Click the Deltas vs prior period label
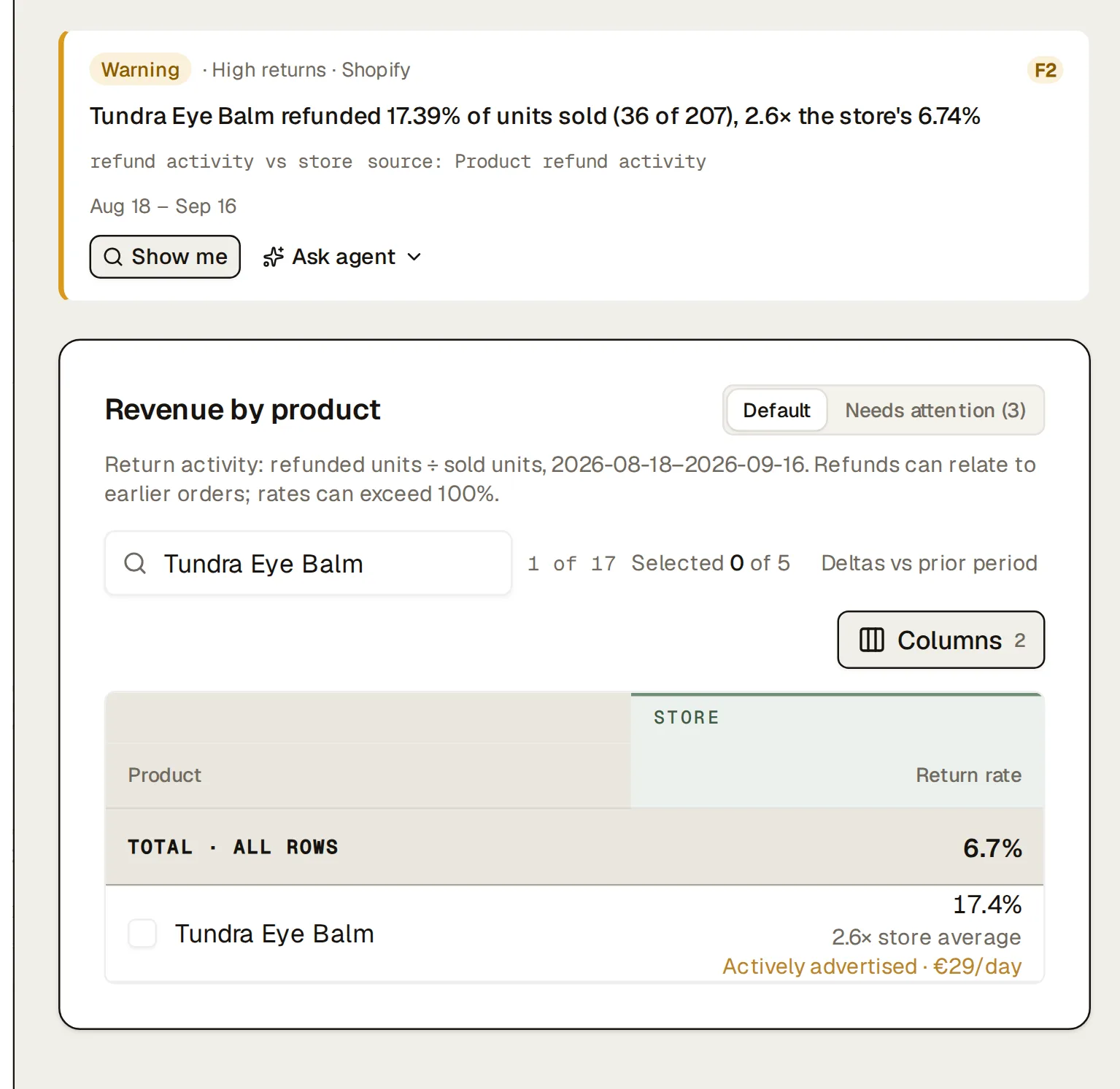 pyautogui.click(x=929, y=563)
